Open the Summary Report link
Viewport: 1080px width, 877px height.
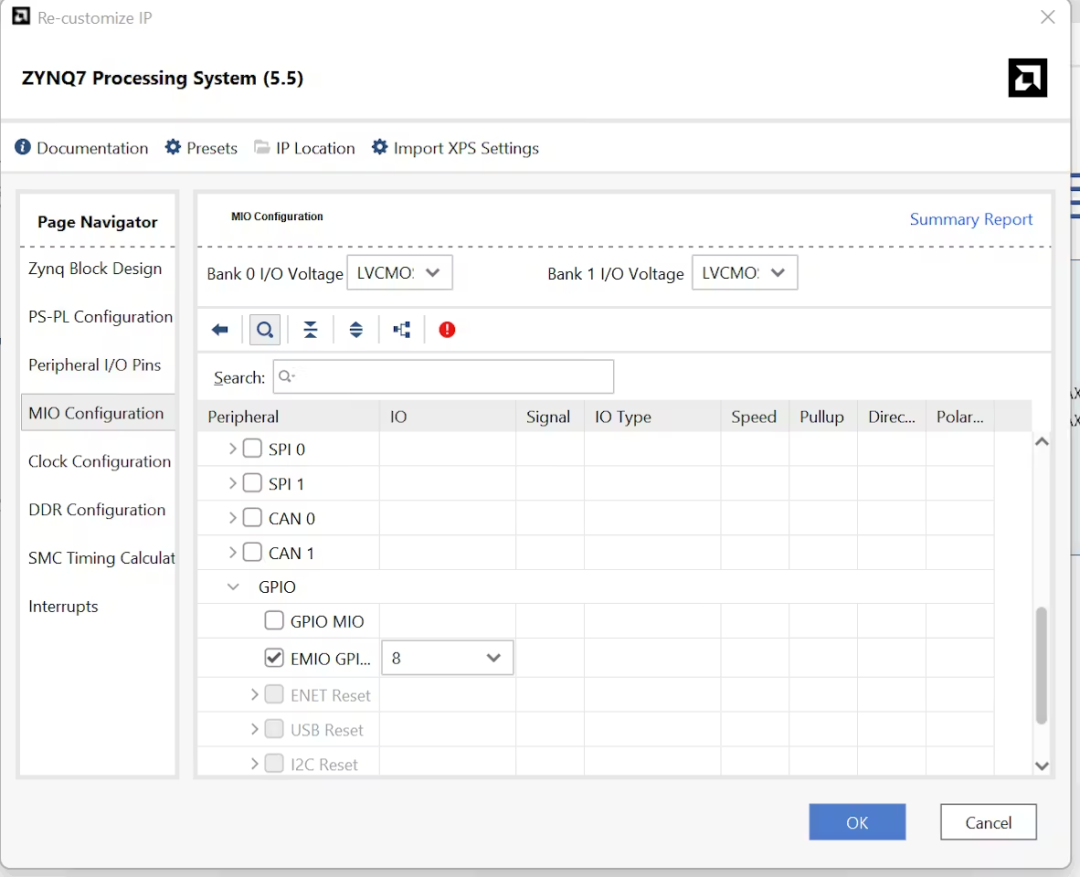(x=971, y=219)
